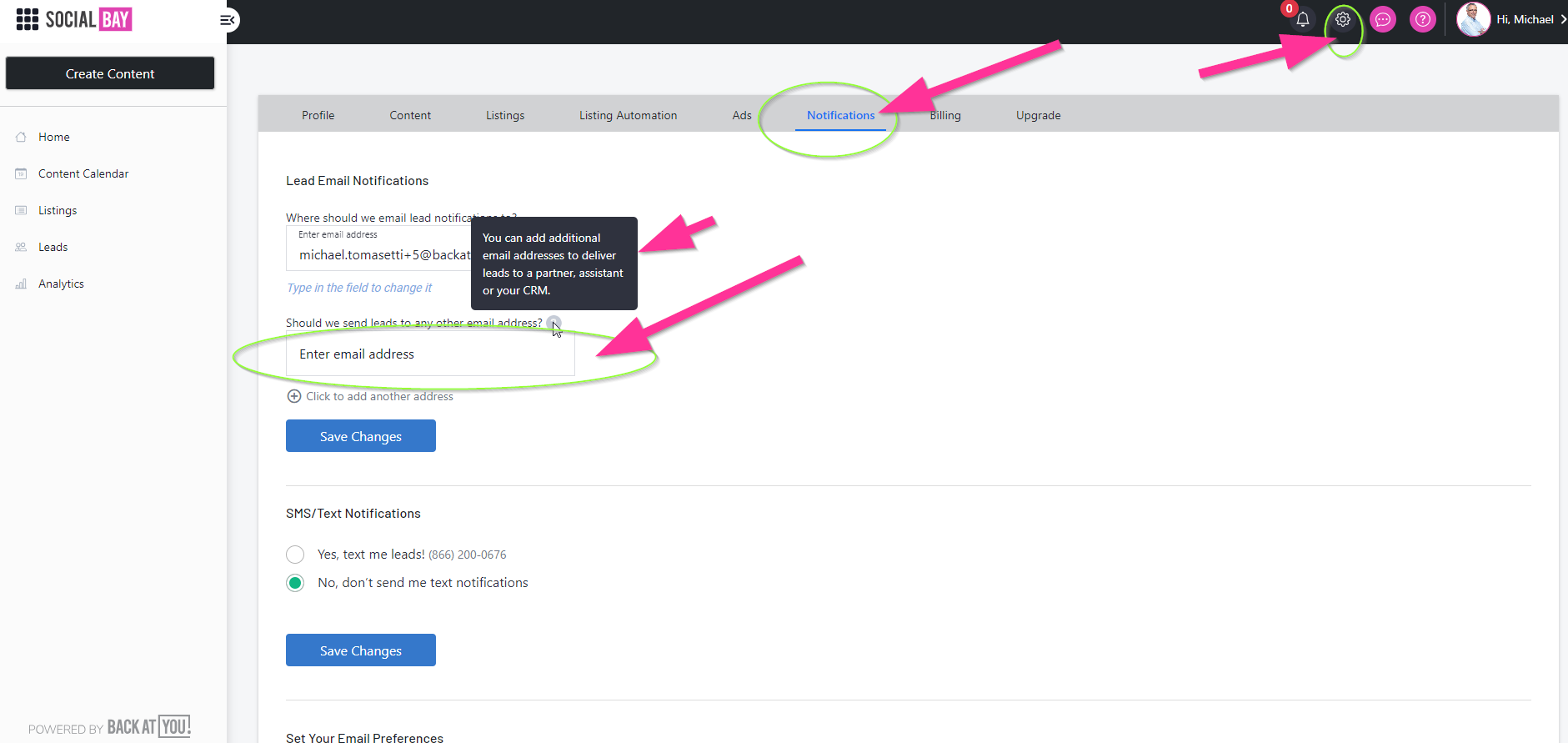Image resolution: width=1568 pixels, height=743 pixels.
Task: Expand the Hi, Michael account menu arrow
Action: [x=1563, y=19]
